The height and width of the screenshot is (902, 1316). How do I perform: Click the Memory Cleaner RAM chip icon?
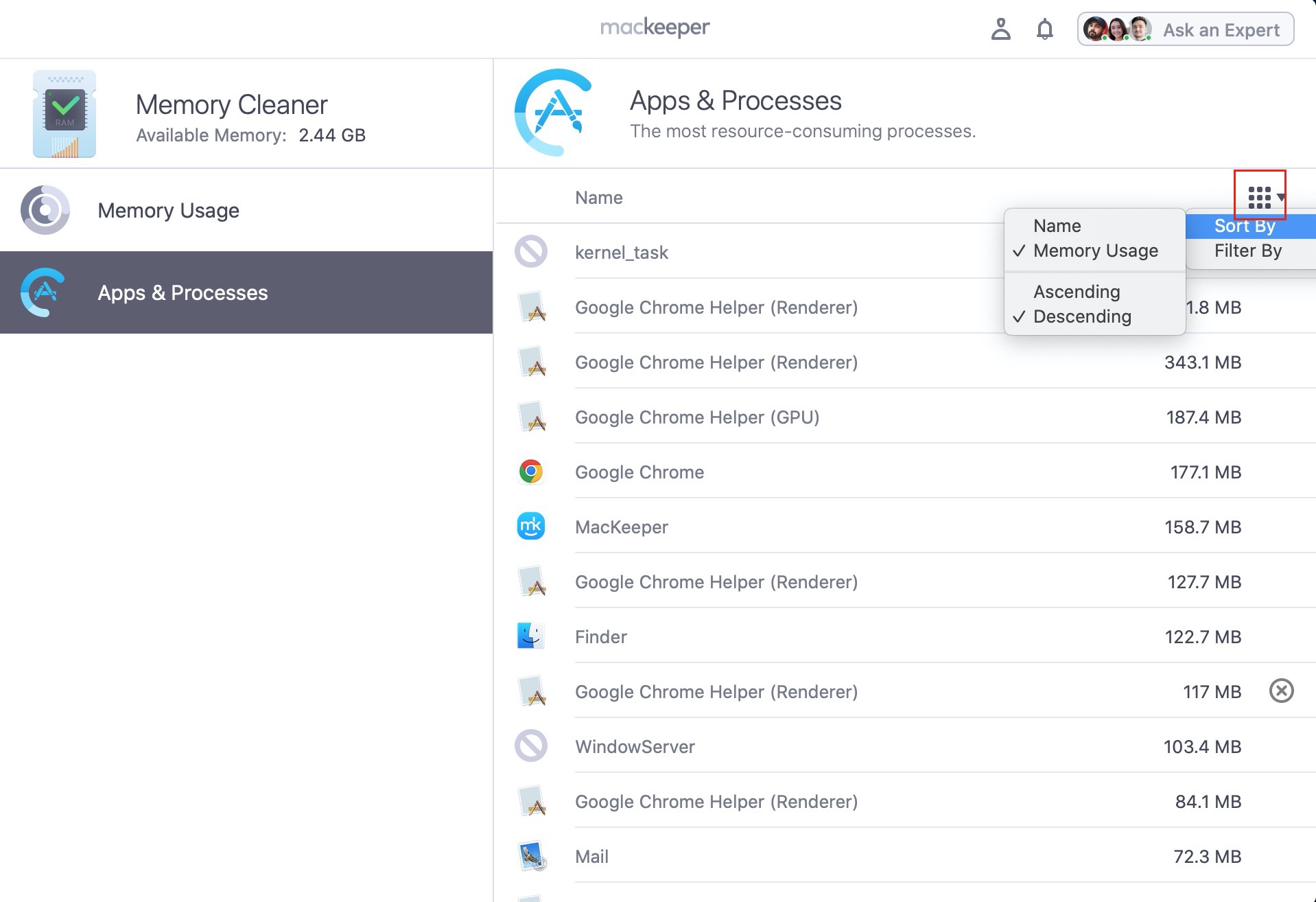coord(64,114)
